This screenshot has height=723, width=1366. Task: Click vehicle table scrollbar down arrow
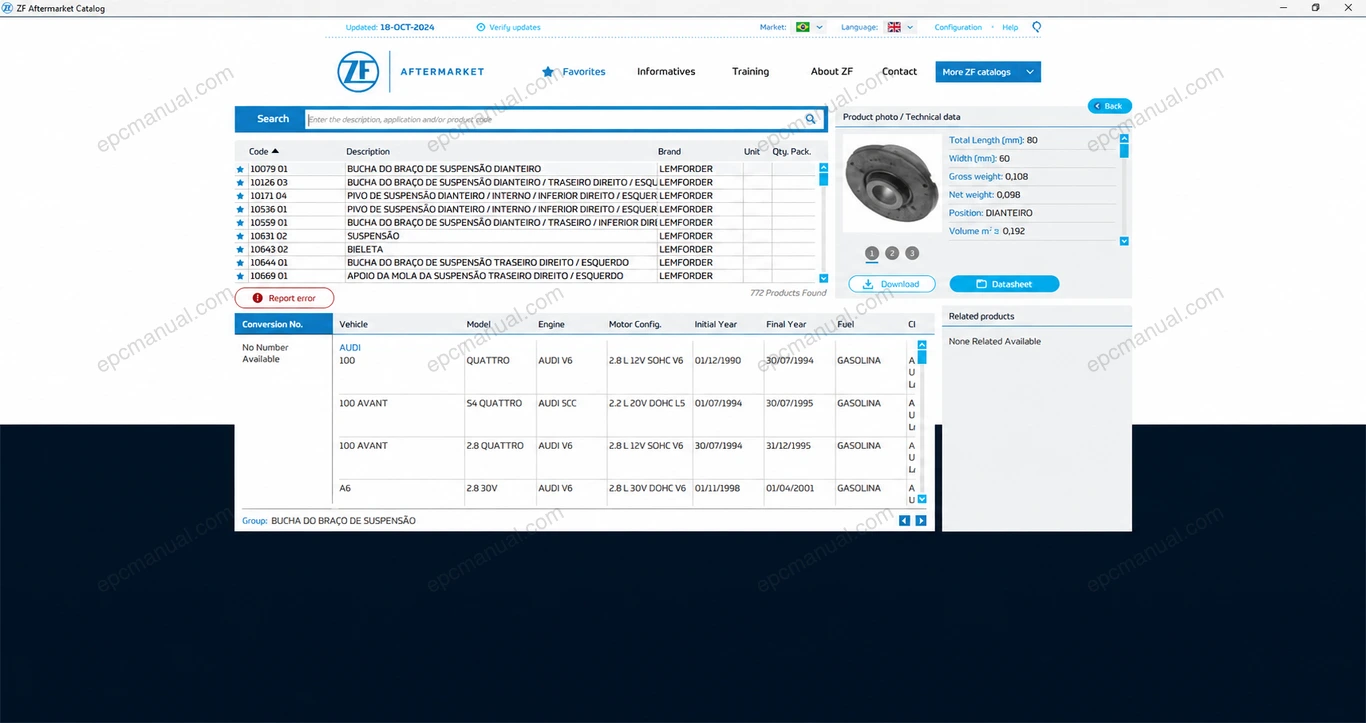[x=922, y=499]
